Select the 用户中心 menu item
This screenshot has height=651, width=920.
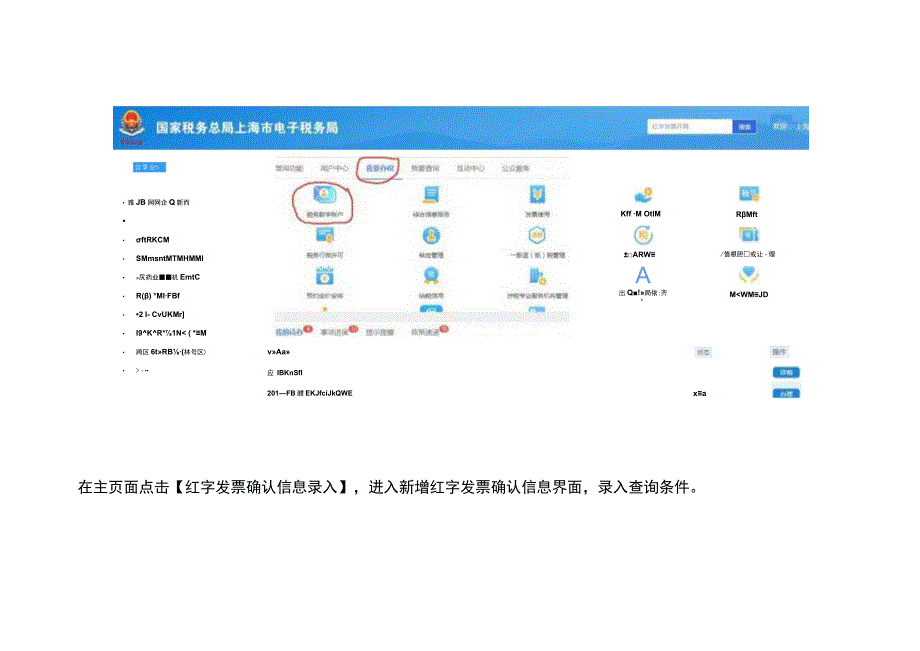[333, 167]
